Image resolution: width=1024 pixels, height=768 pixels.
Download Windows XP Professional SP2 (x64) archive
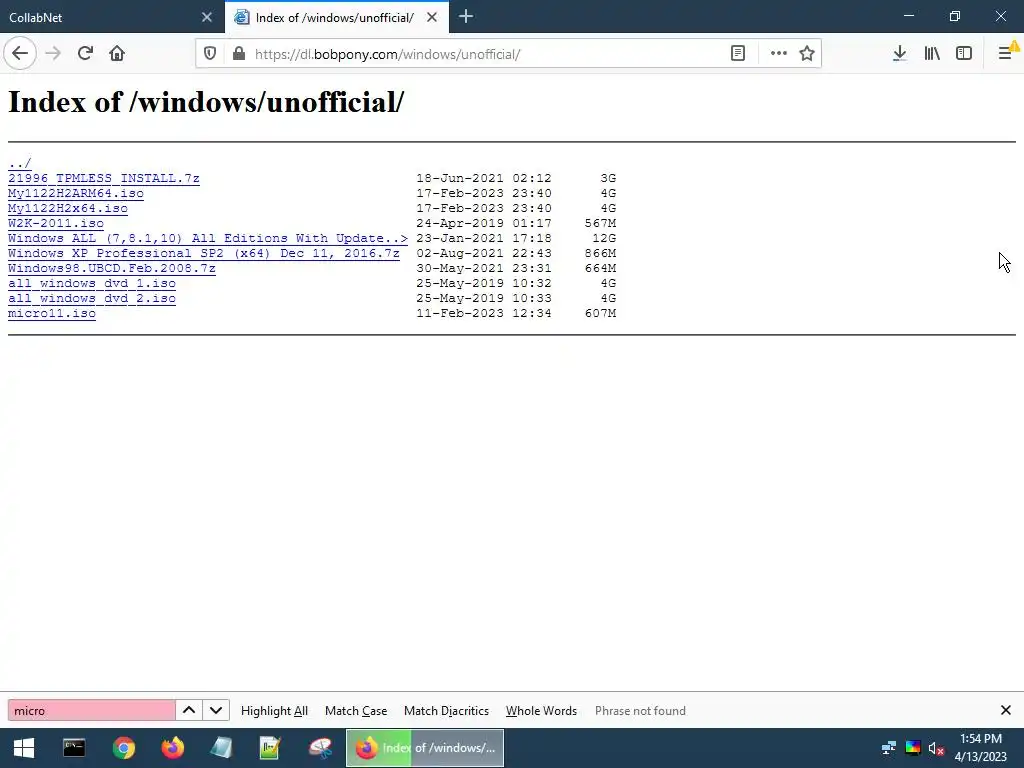click(x=204, y=253)
